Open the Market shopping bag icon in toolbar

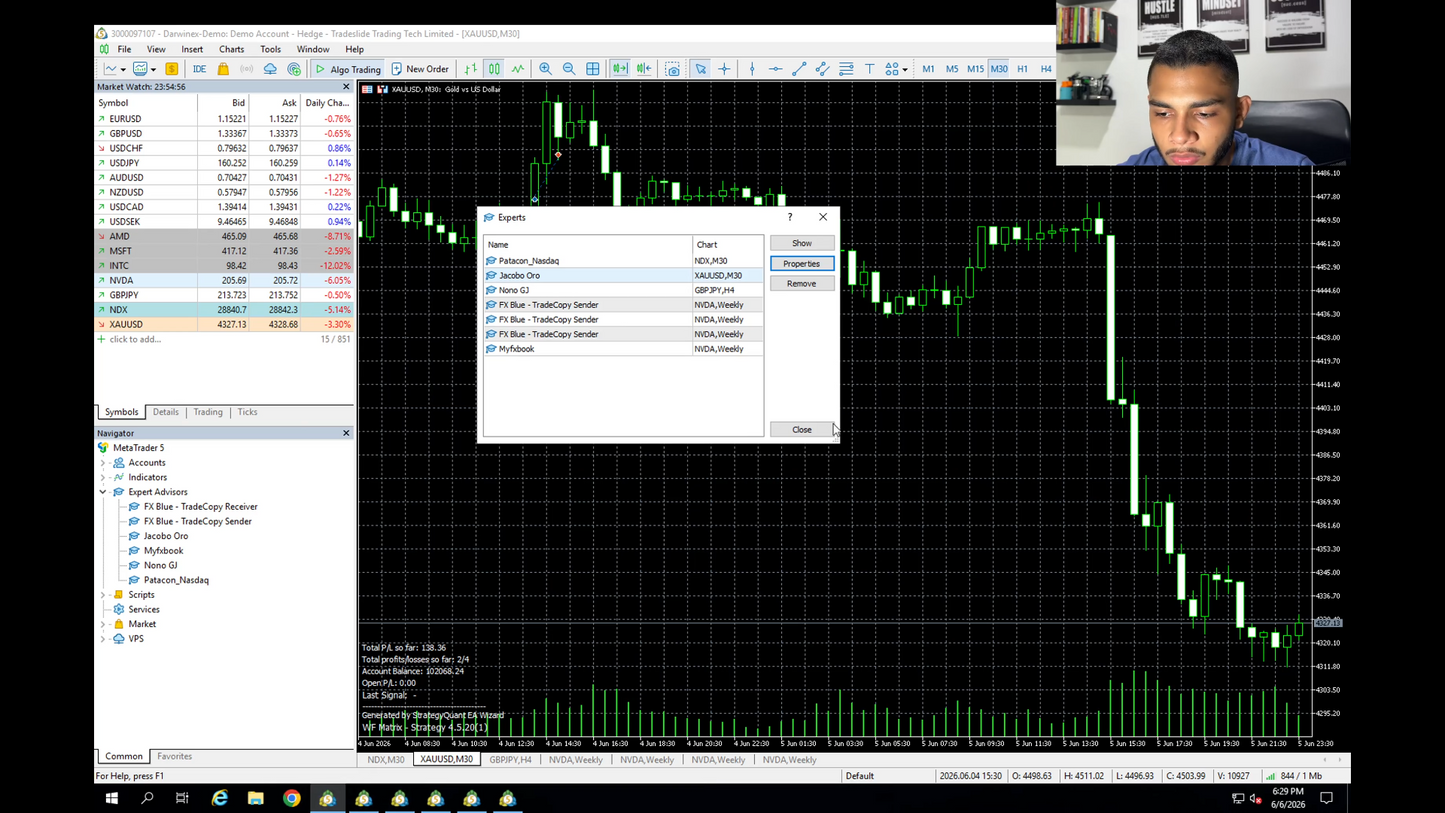pos(223,69)
